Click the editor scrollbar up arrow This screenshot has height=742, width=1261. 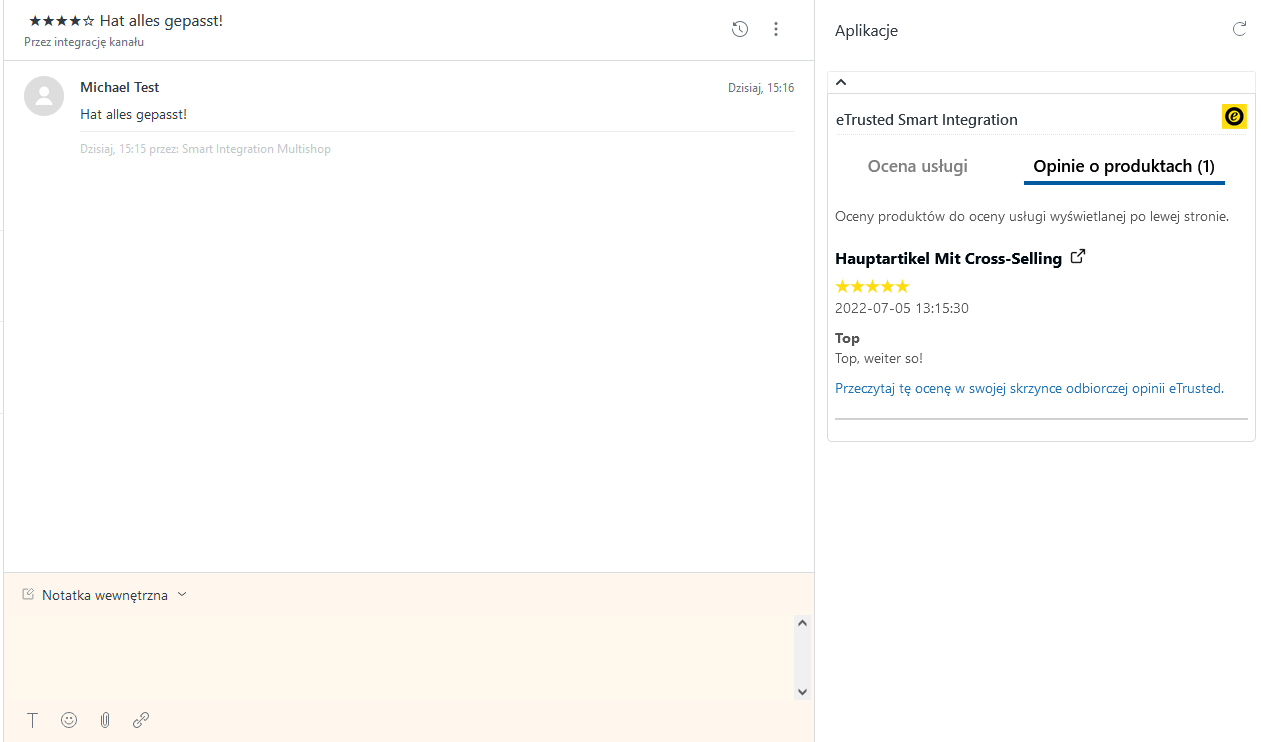(x=802, y=623)
